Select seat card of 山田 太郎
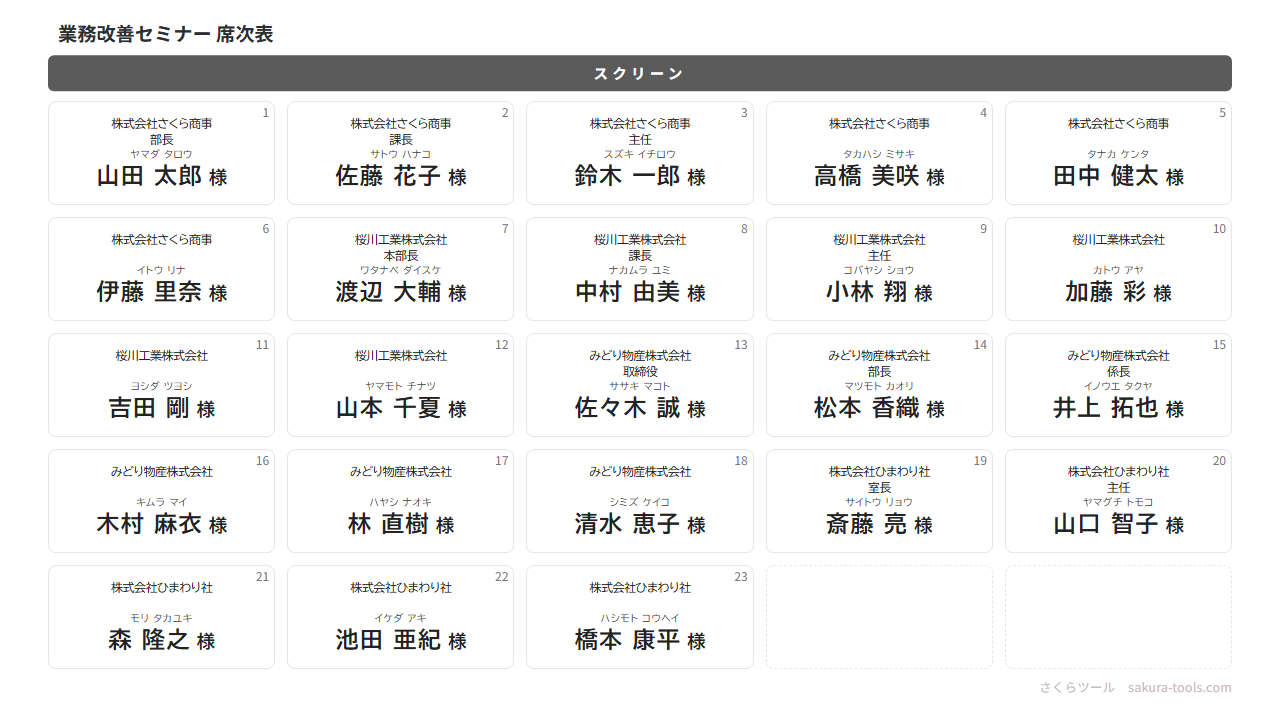The height and width of the screenshot is (720, 1280). [161, 153]
